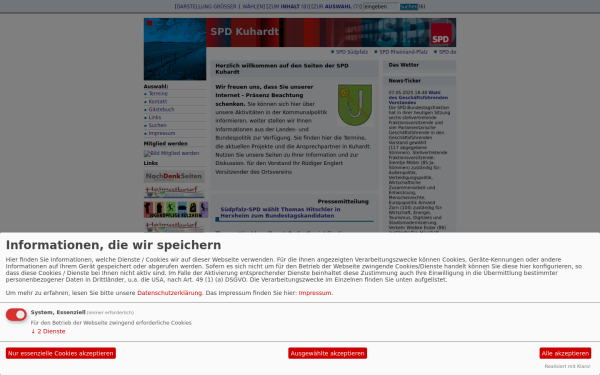The image size is (600, 375).
Task: Click the Herzlich willkommen heading
Action: click(x=282, y=69)
